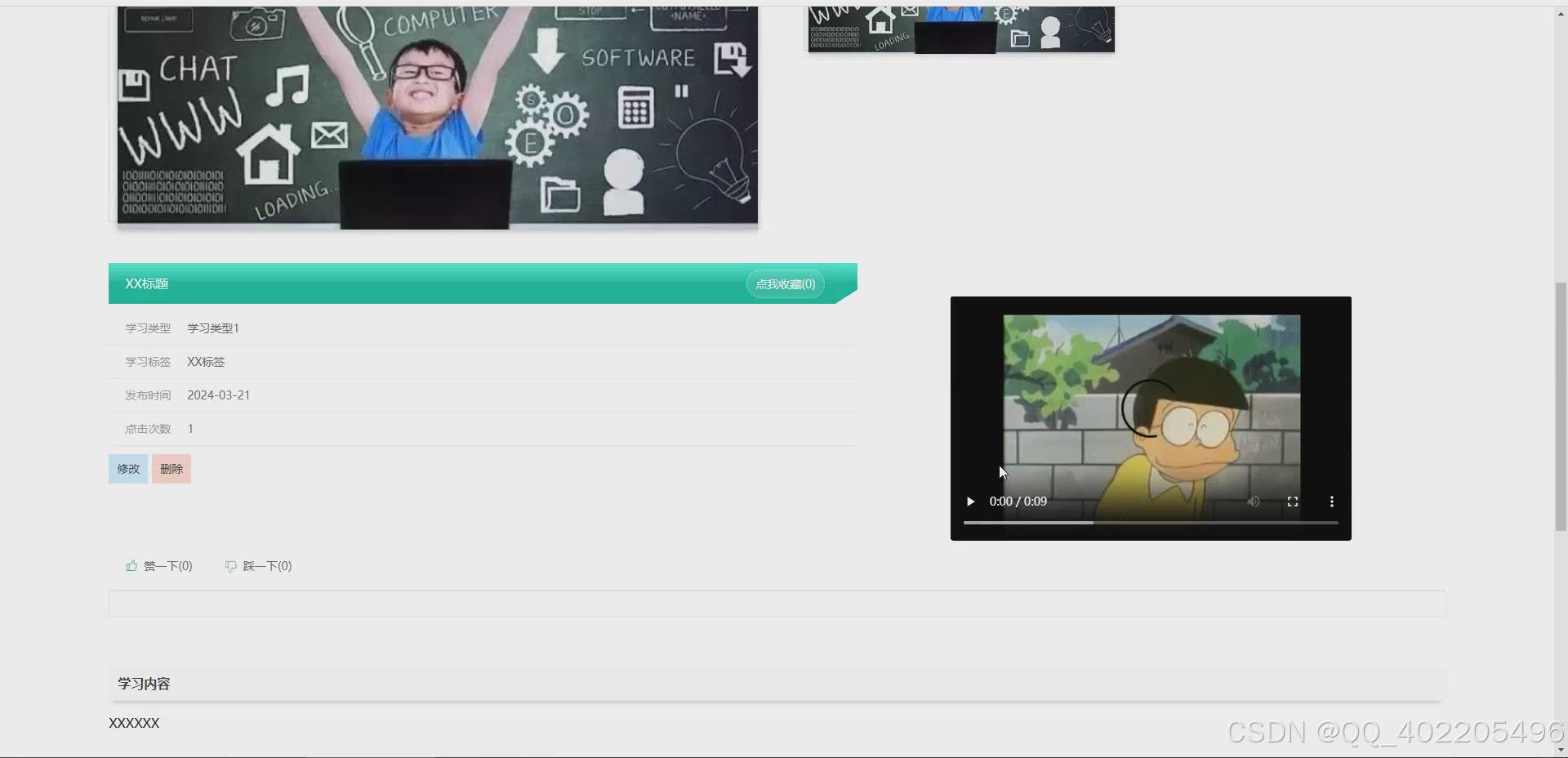Select the XX标签 tag value

pos(206,362)
